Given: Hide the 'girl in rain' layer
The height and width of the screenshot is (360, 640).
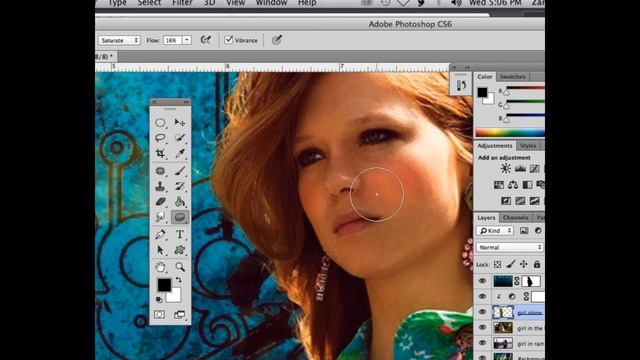Looking at the screenshot, I should (482, 343).
